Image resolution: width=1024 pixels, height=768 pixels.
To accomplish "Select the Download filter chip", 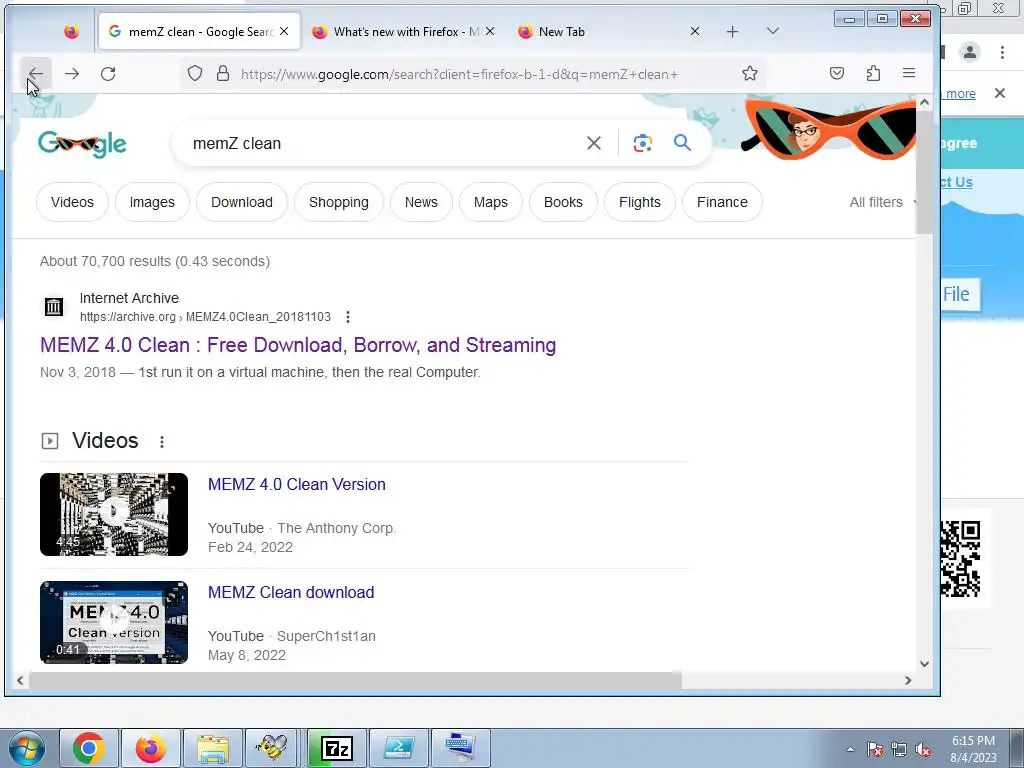I will [242, 202].
